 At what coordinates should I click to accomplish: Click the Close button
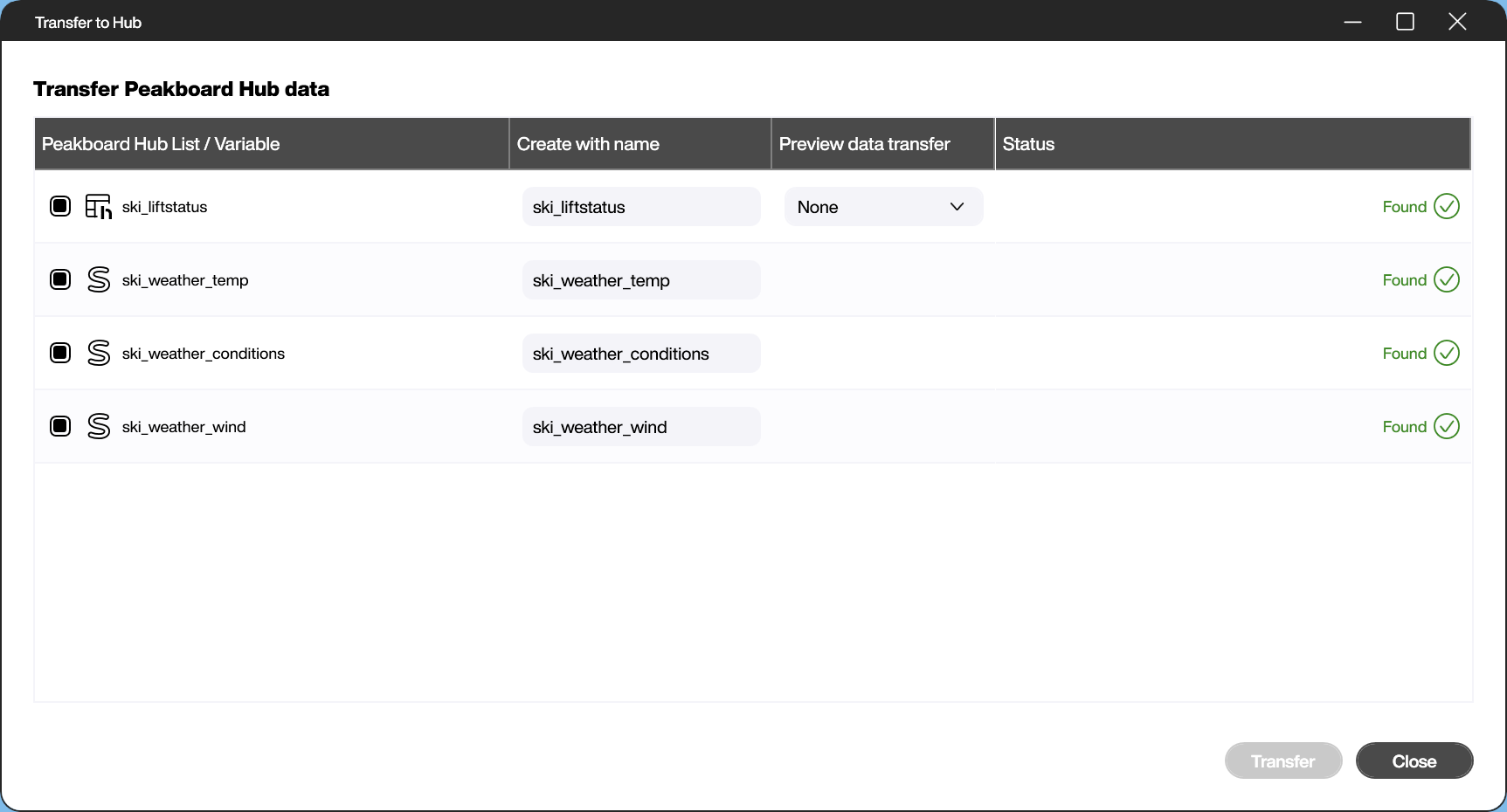tap(1414, 761)
